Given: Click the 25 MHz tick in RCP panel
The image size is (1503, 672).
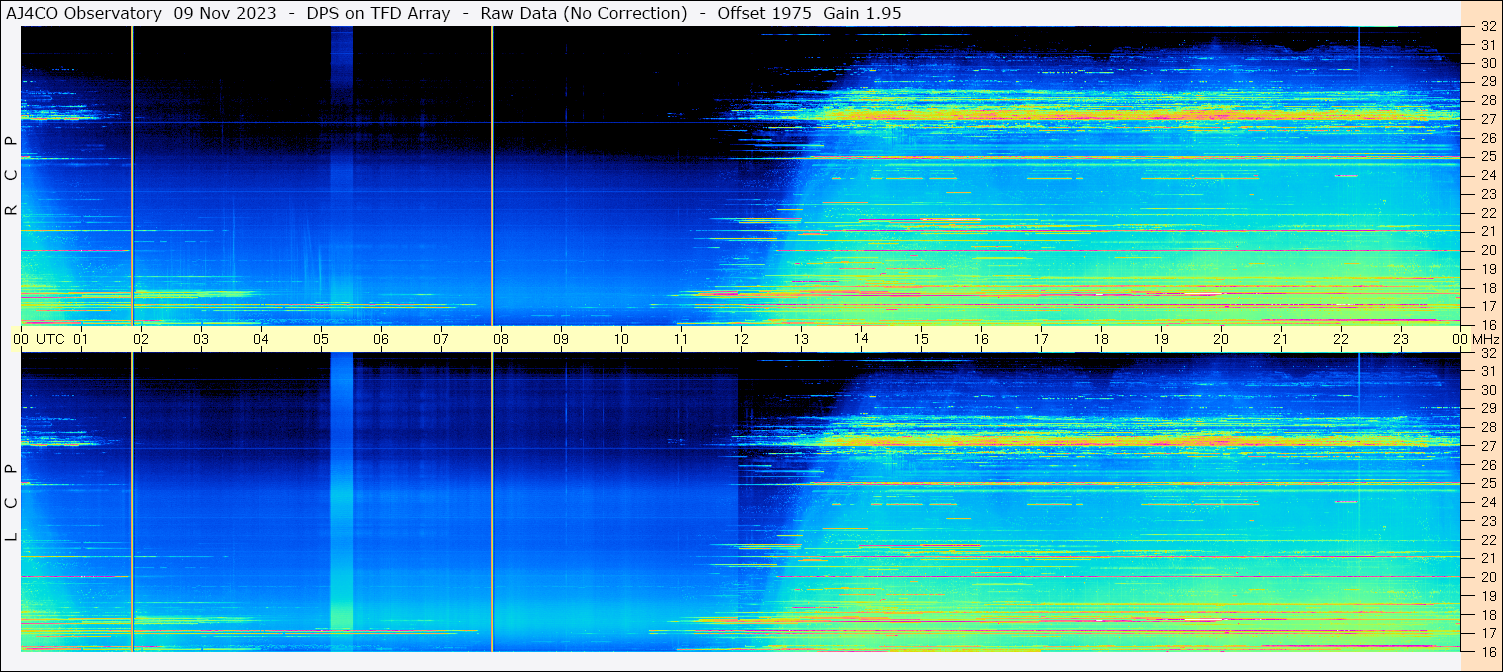Looking at the screenshot, I should (1487, 156).
